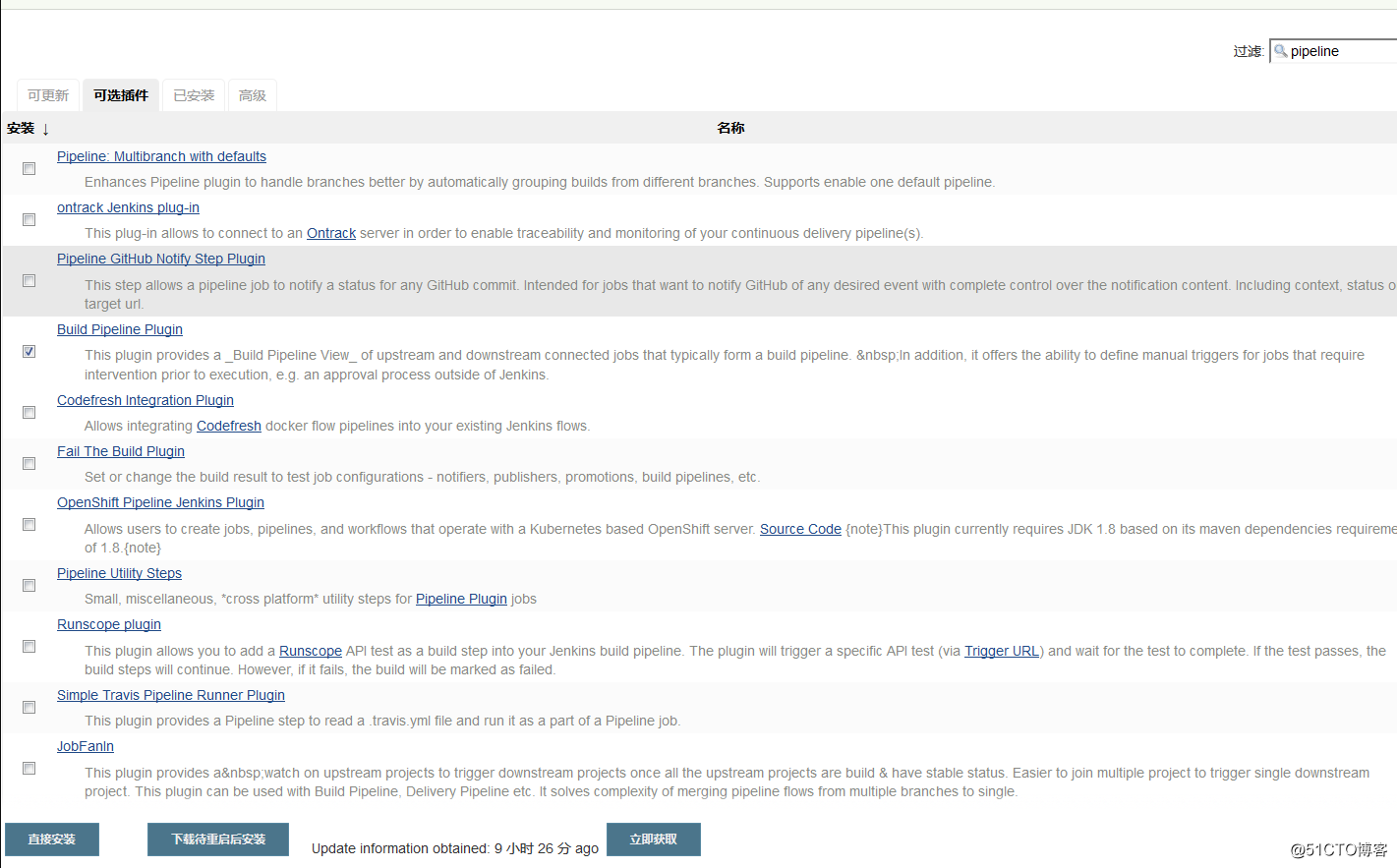
Task: Tick the ontrack Jenkins plug-in checkbox
Action: point(29,220)
